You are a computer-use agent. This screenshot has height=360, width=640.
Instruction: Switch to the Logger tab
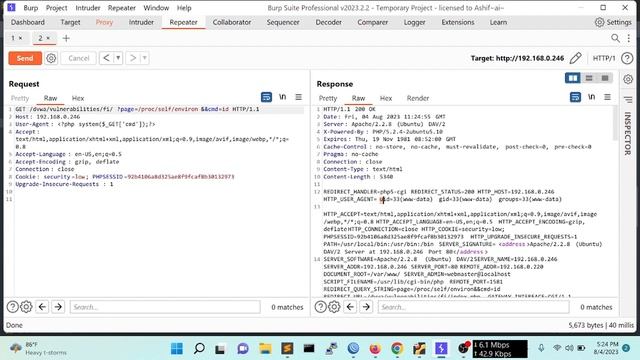[x=415, y=22]
